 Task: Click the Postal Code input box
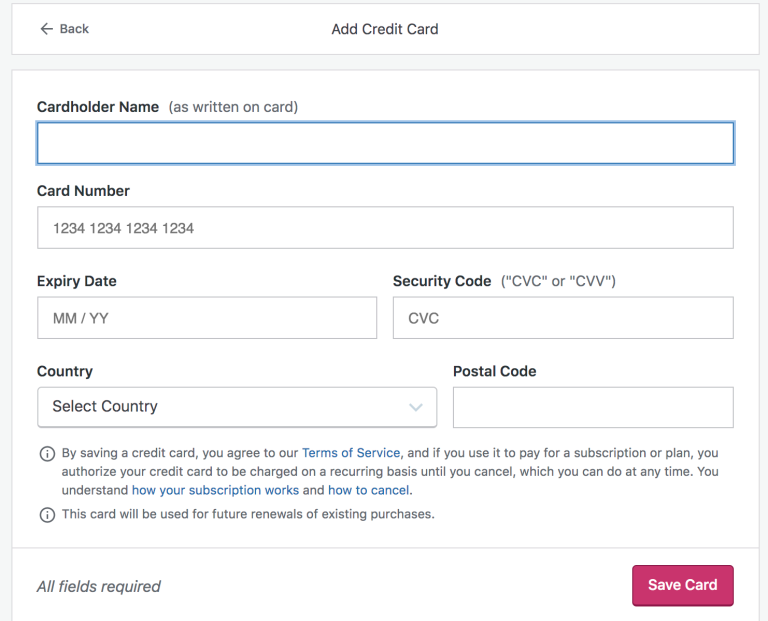point(593,407)
